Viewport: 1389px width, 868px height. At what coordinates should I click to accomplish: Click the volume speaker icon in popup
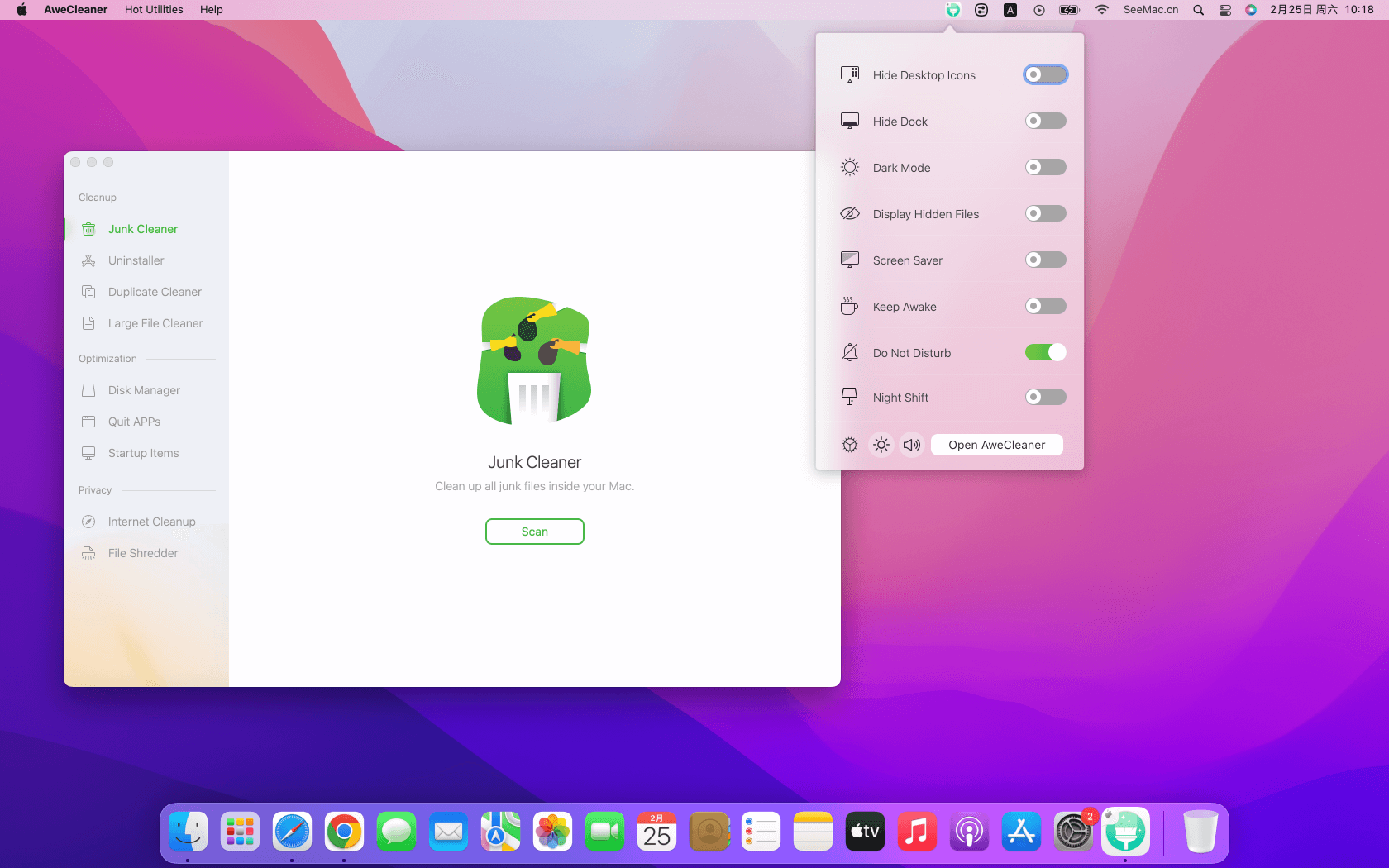(912, 445)
